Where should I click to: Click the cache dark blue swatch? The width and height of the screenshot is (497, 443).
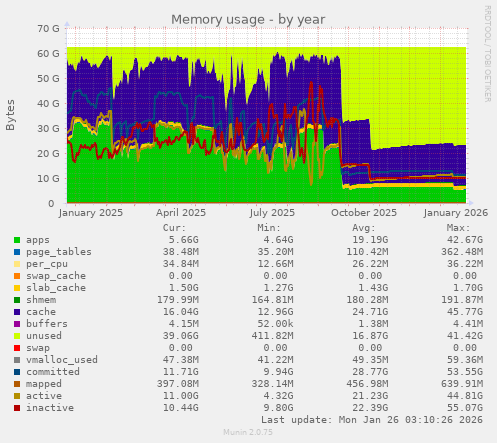17,312
